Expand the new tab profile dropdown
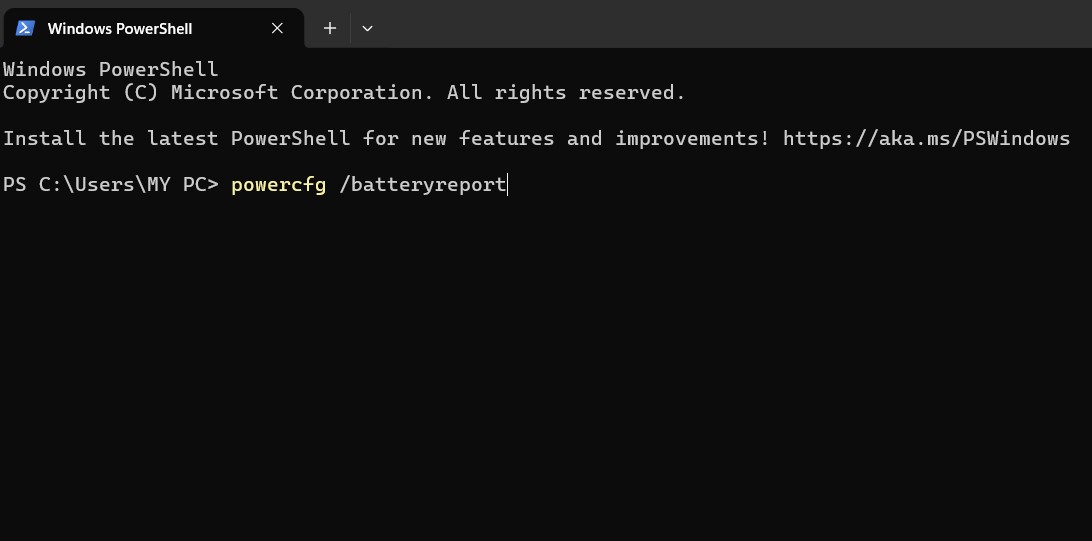Screen dimensions: 1092x541 pyautogui.click(x=367, y=28)
